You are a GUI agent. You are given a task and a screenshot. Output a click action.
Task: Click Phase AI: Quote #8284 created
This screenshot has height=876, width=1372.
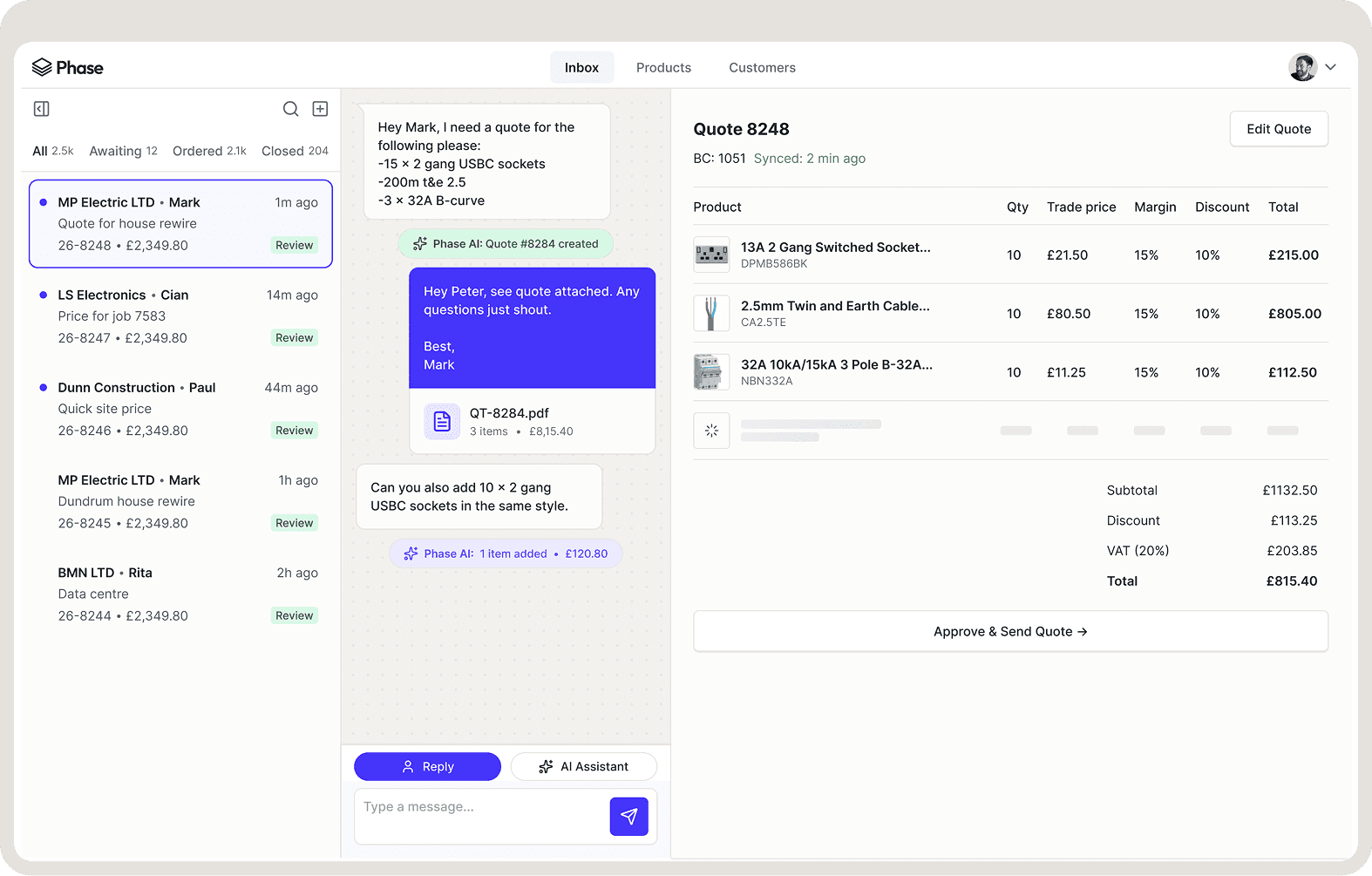[506, 244]
